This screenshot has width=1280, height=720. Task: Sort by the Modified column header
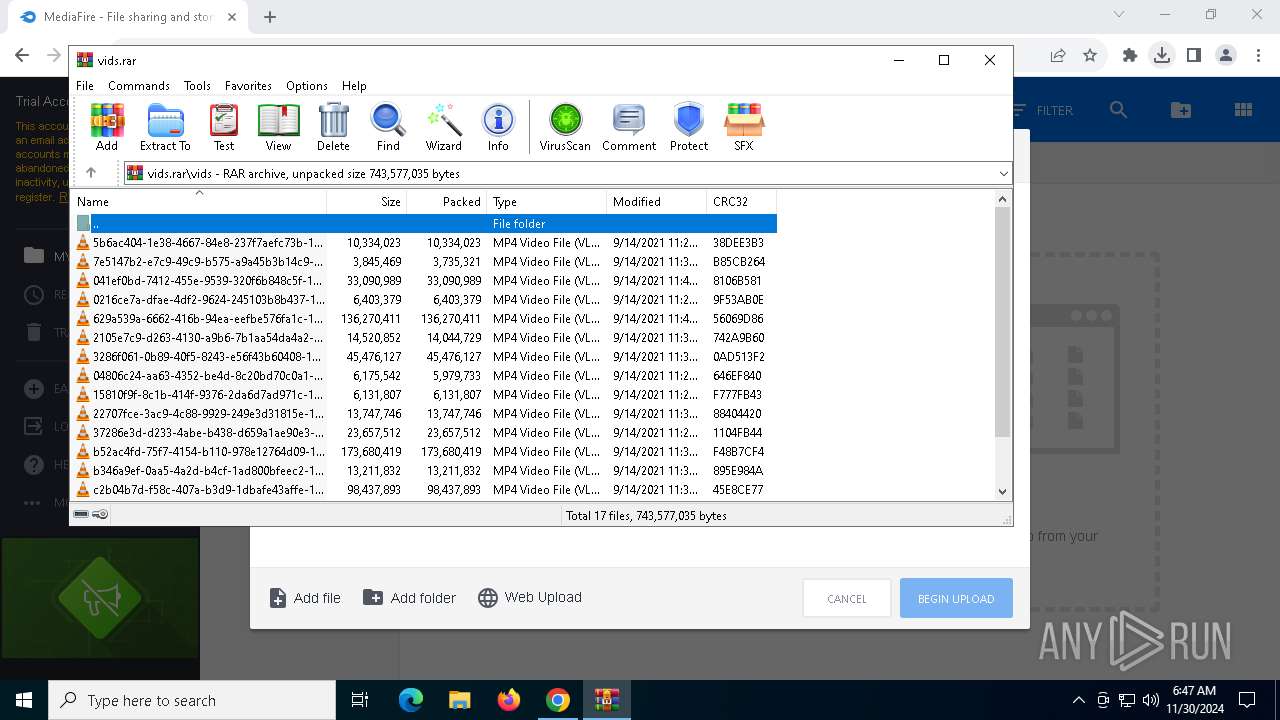click(657, 201)
